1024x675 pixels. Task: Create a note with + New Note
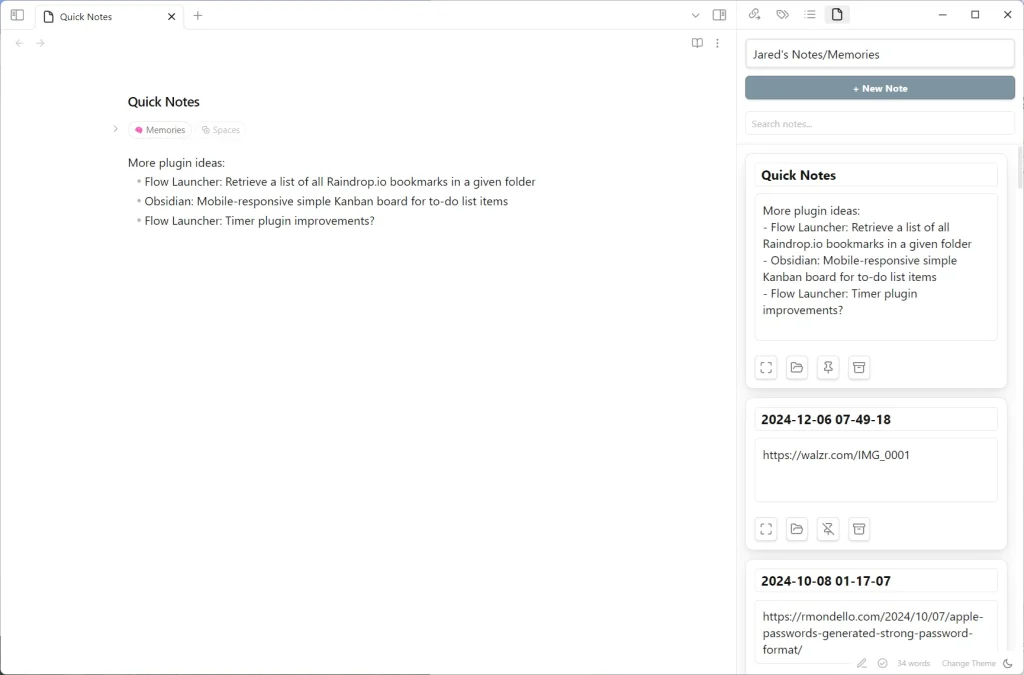coord(880,88)
